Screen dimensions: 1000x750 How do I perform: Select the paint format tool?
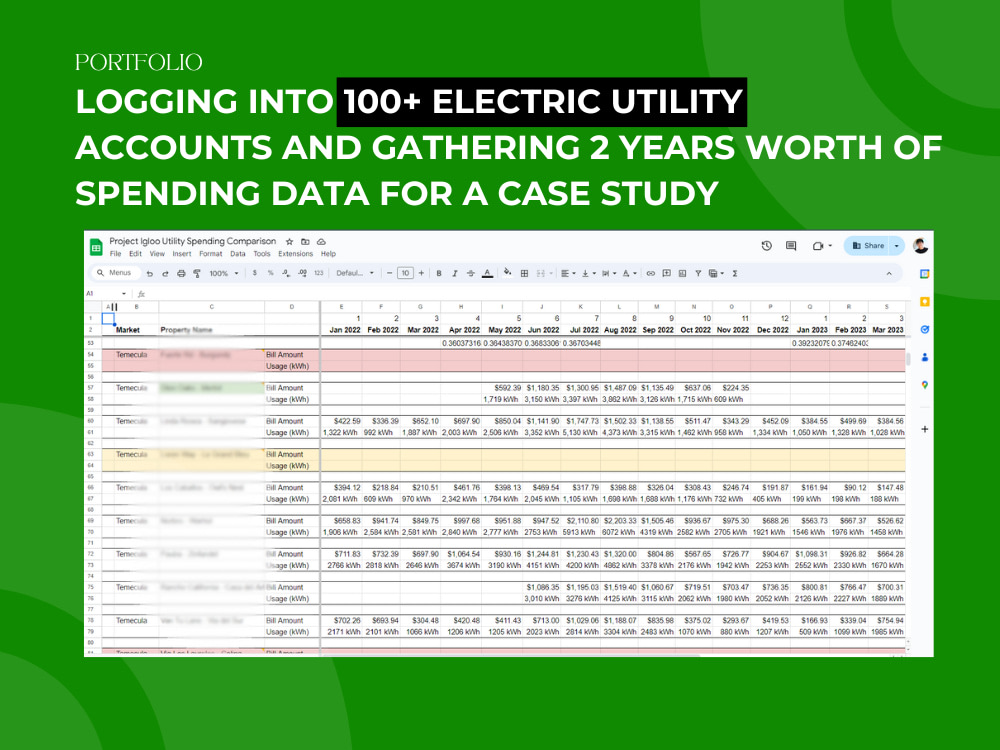(197, 274)
